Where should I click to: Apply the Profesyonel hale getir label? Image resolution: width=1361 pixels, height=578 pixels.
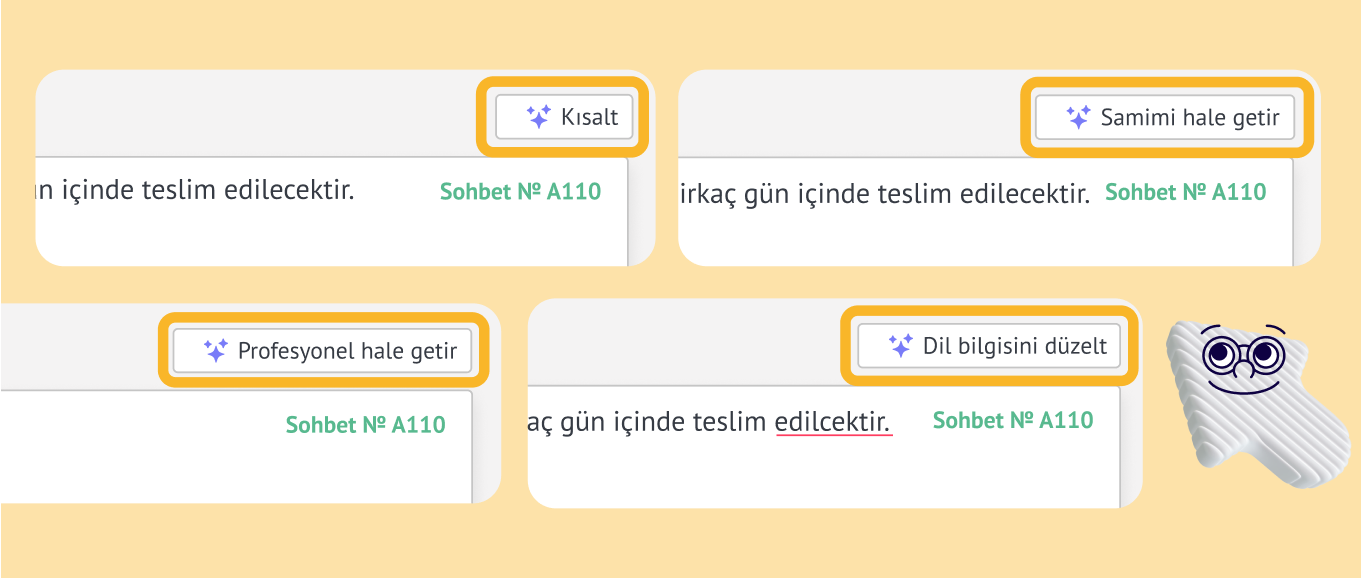(x=347, y=352)
